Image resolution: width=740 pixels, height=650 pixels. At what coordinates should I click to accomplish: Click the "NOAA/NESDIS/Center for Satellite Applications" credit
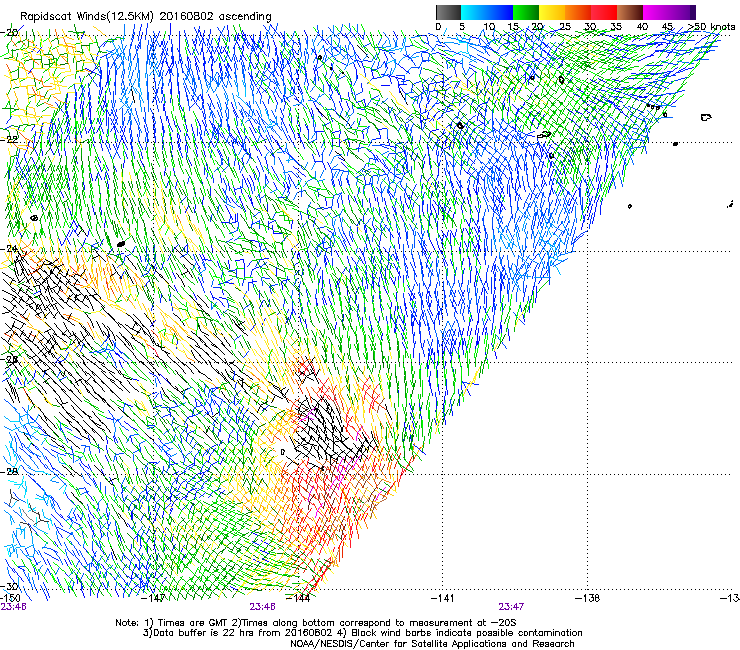click(432, 644)
